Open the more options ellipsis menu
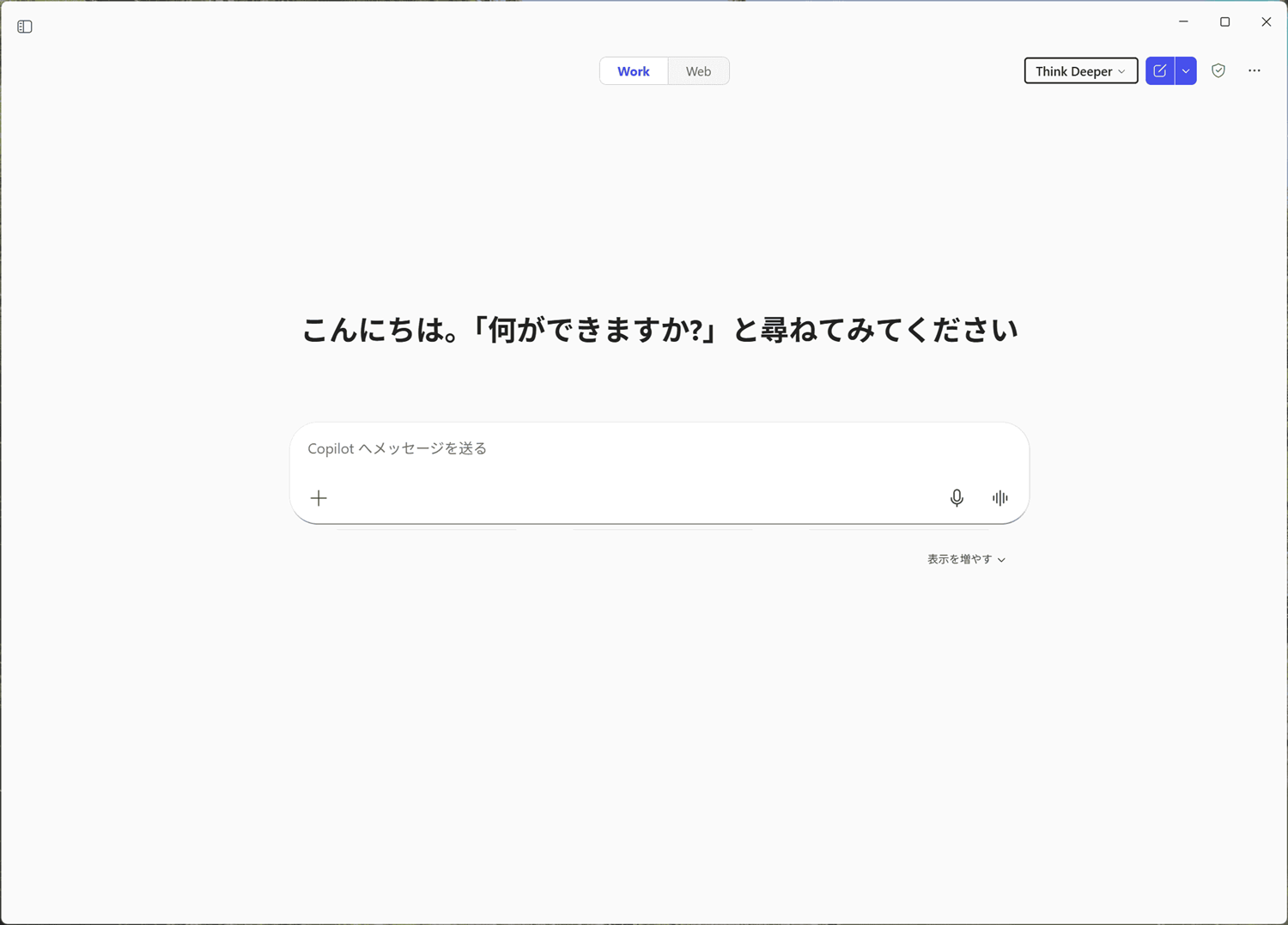 pos(1255,70)
